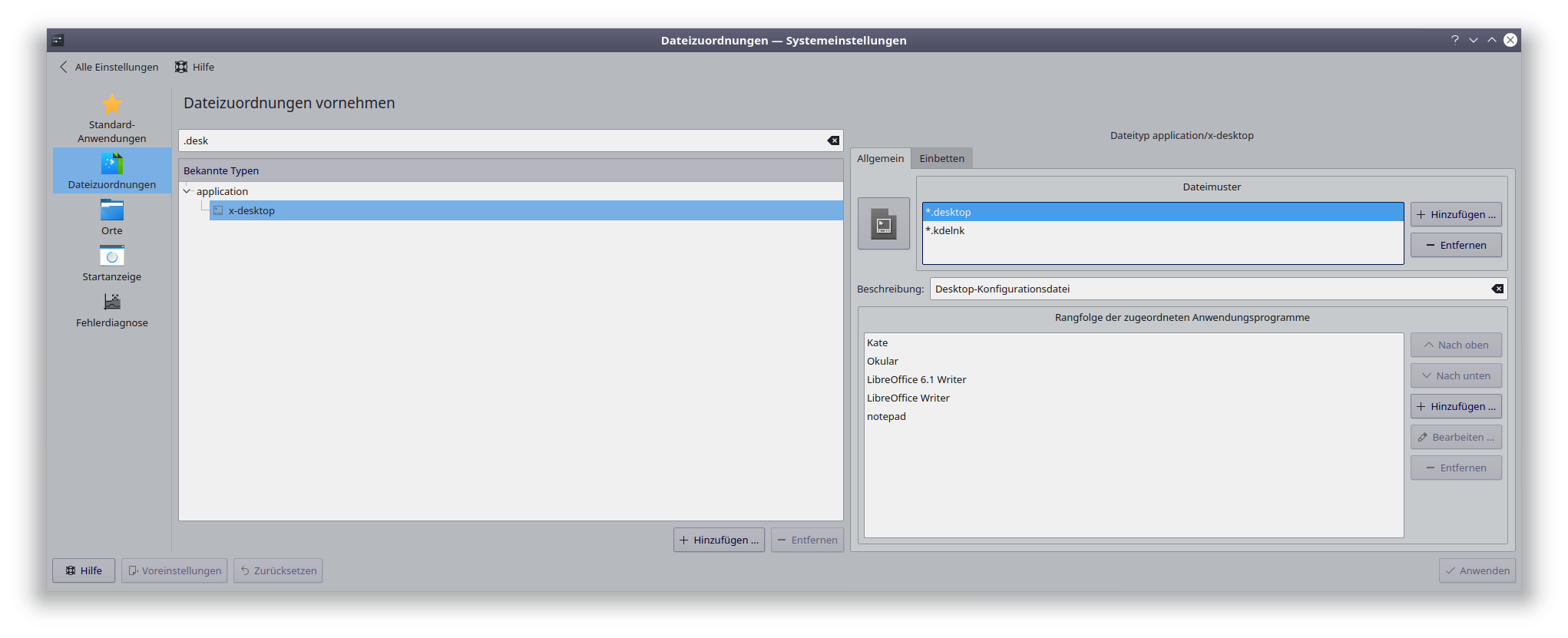The height and width of the screenshot is (638, 1568).
Task: Select the Dateizuordnungen sidebar icon
Action: coord(112,164)
